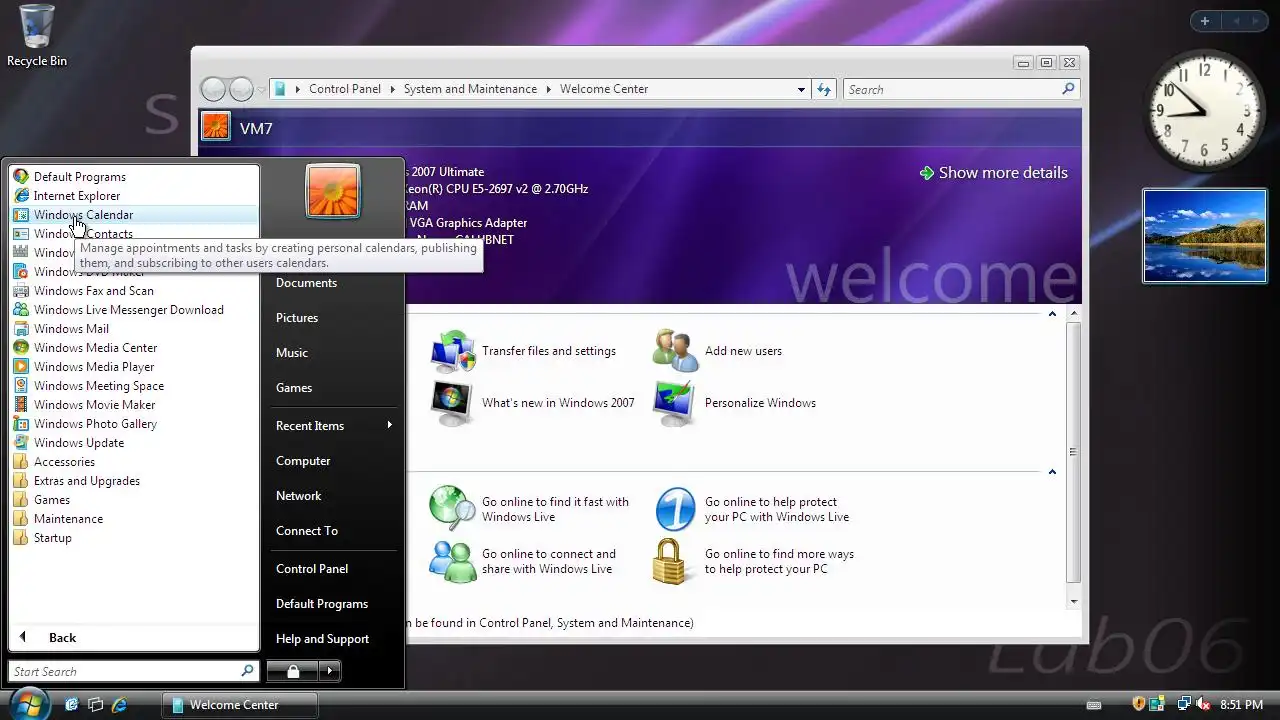Open Windows Media Center
This screenshot has width=1280, height=720.
(134, 348)
